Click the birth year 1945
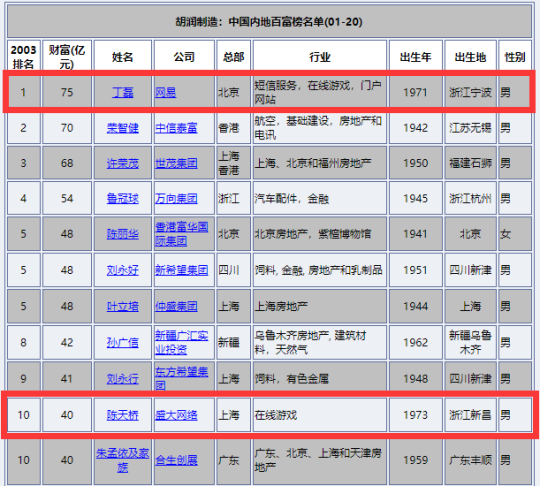This screenshot has height=486, width=540. coord(416,199)
